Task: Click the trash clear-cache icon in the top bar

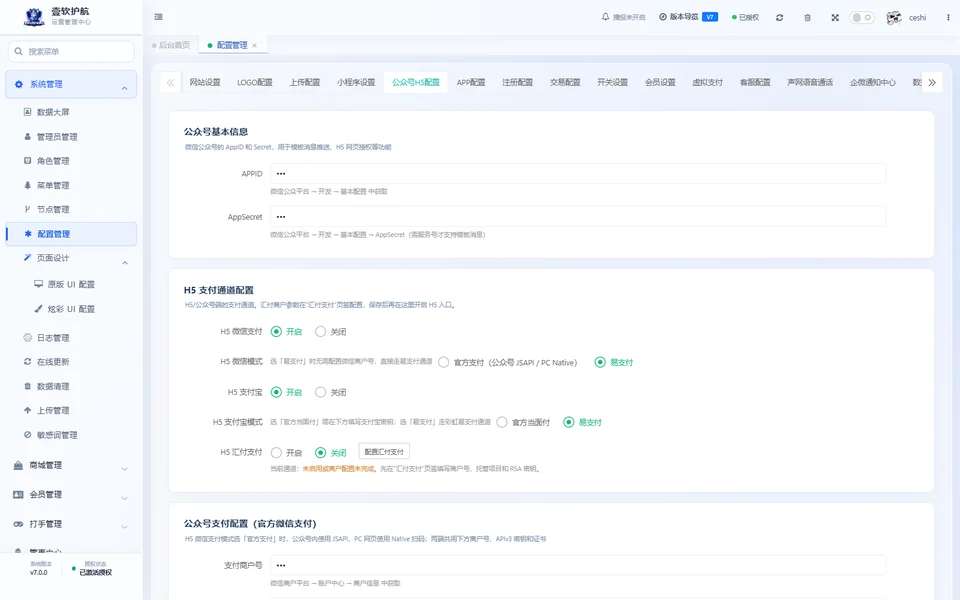Action: click(x=808, y=18)
